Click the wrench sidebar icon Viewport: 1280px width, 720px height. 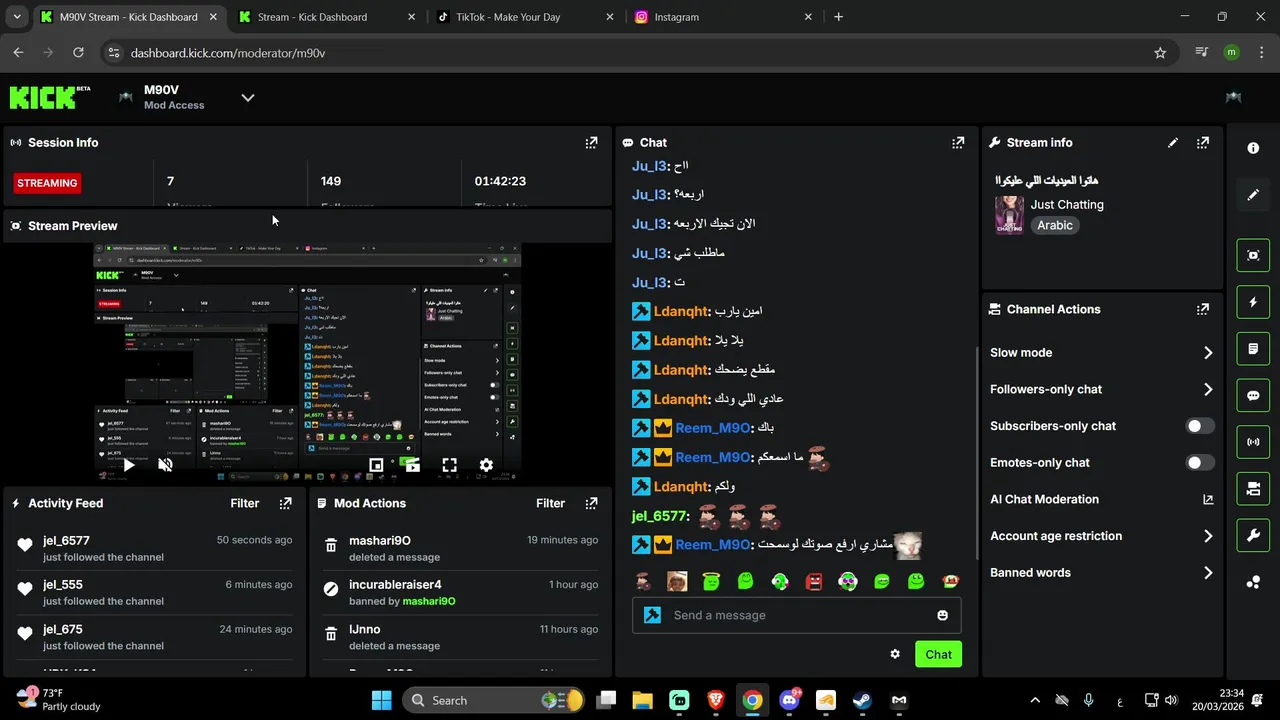coord(1253,536)
